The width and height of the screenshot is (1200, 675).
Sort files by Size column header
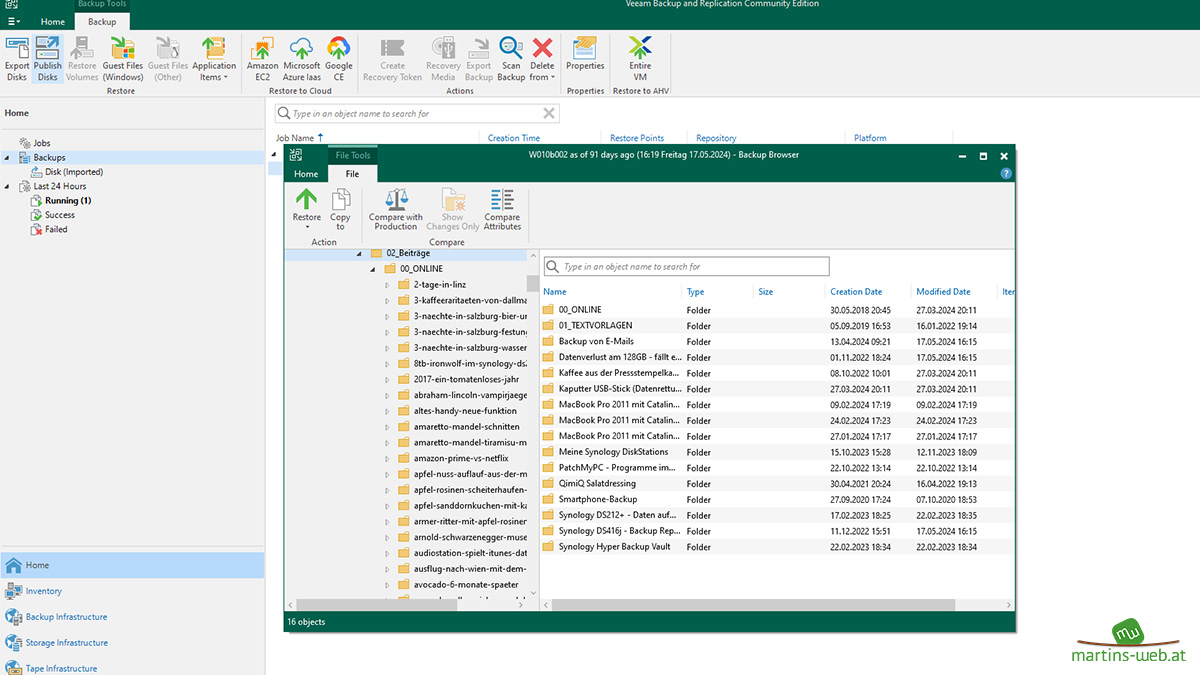pos(766,292)
